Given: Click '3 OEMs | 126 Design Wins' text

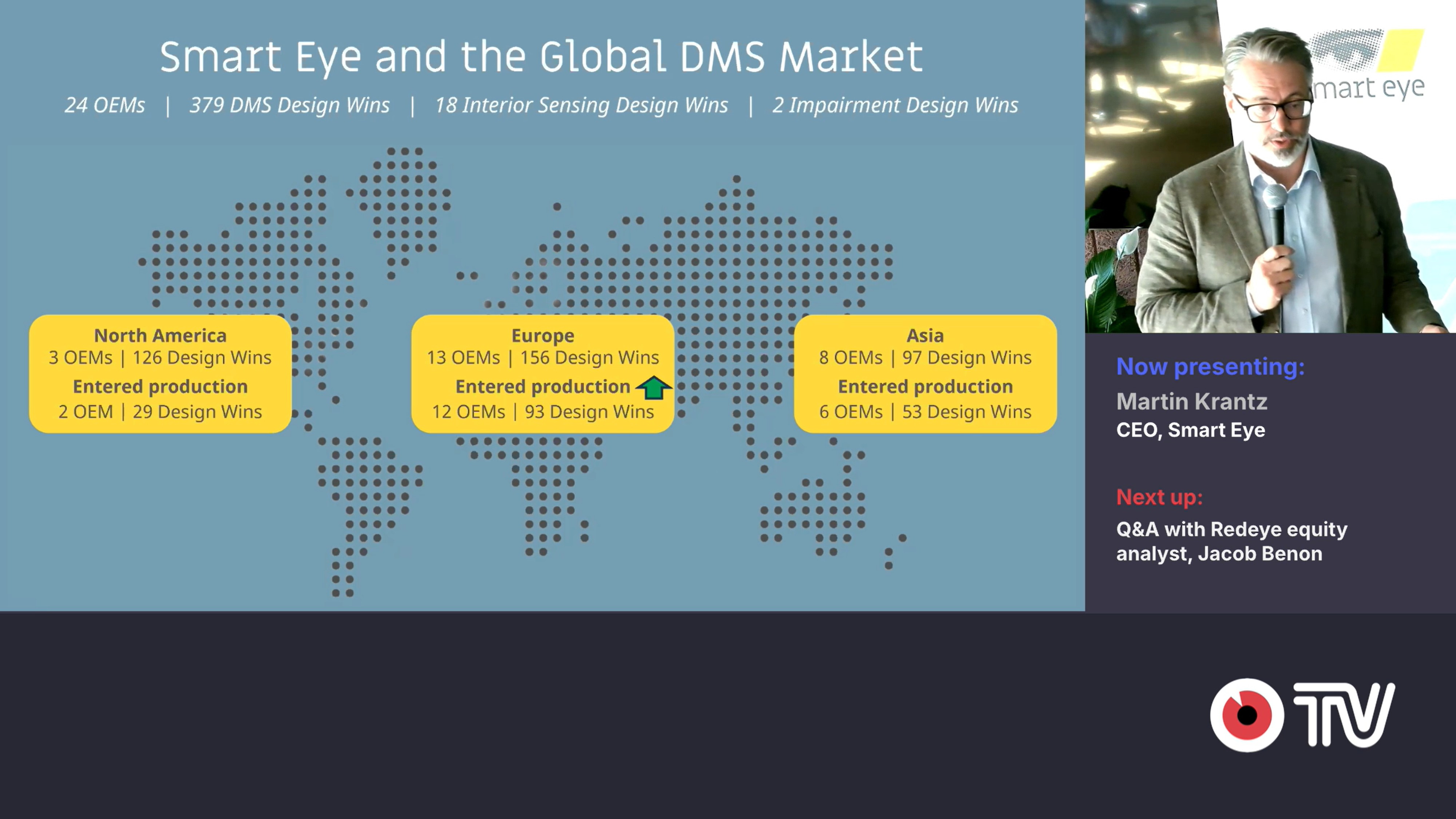Looking at the screenshot, I should 160,358.
